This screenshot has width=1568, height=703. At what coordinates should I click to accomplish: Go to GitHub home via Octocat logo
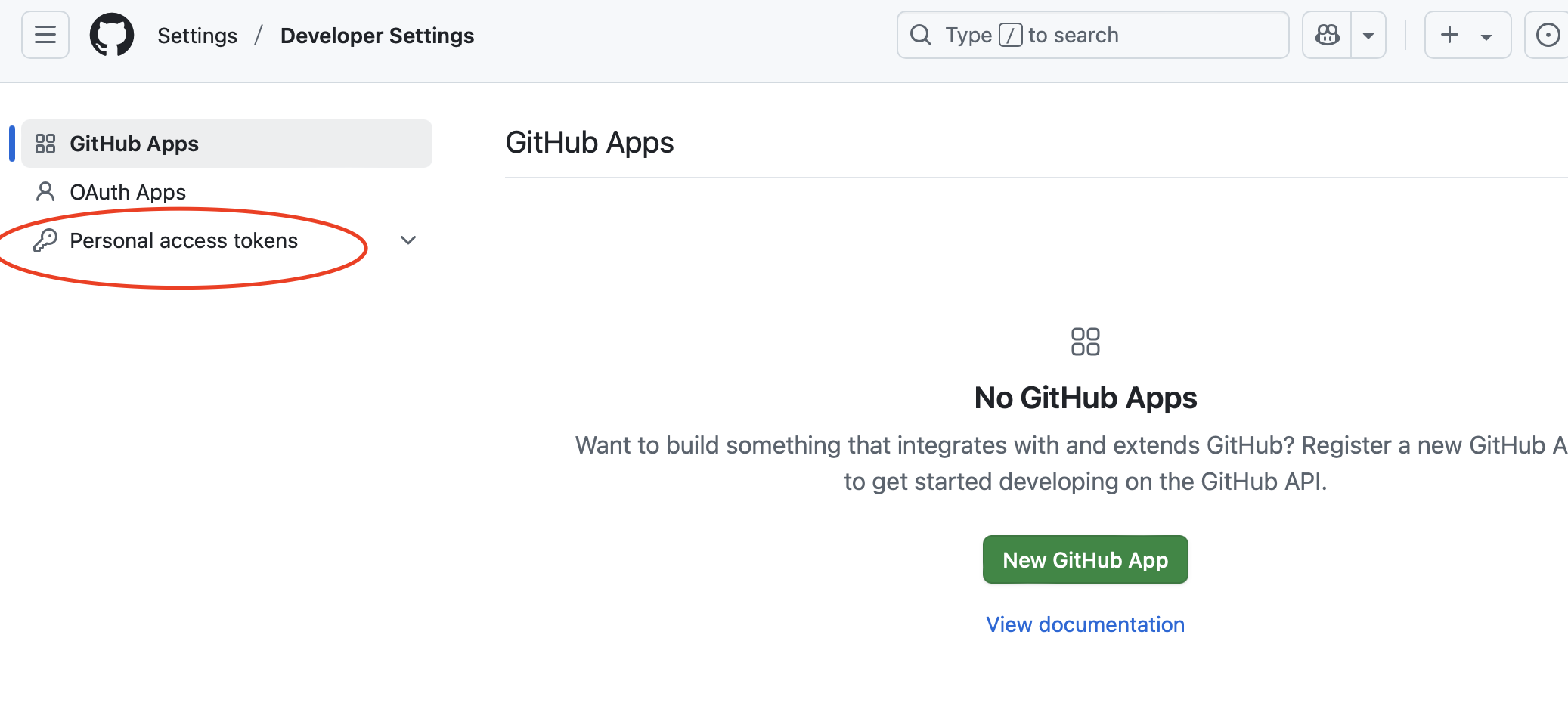coord(112,35)
